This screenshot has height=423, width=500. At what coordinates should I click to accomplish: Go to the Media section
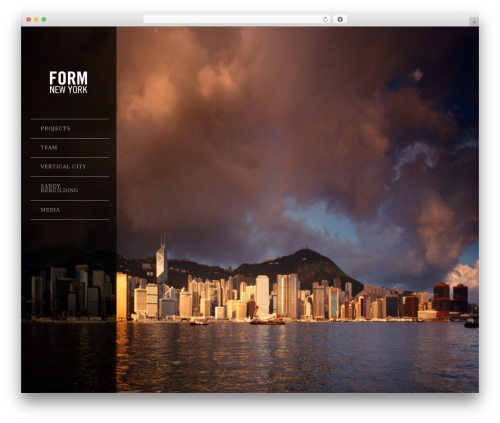click(x=50, y=210)
